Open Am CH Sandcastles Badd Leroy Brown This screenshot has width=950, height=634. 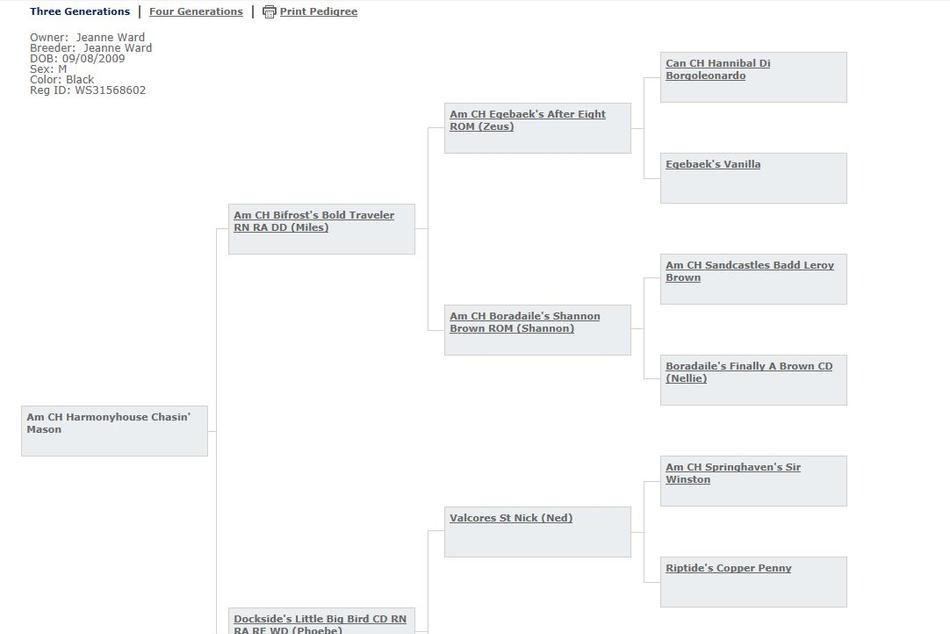click(x=749, y=272)
